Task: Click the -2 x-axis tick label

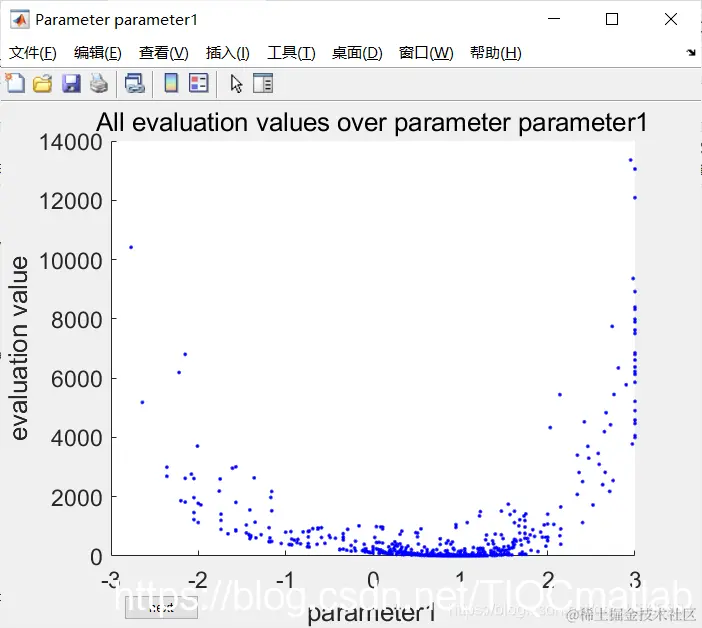Action: [198, 580]
